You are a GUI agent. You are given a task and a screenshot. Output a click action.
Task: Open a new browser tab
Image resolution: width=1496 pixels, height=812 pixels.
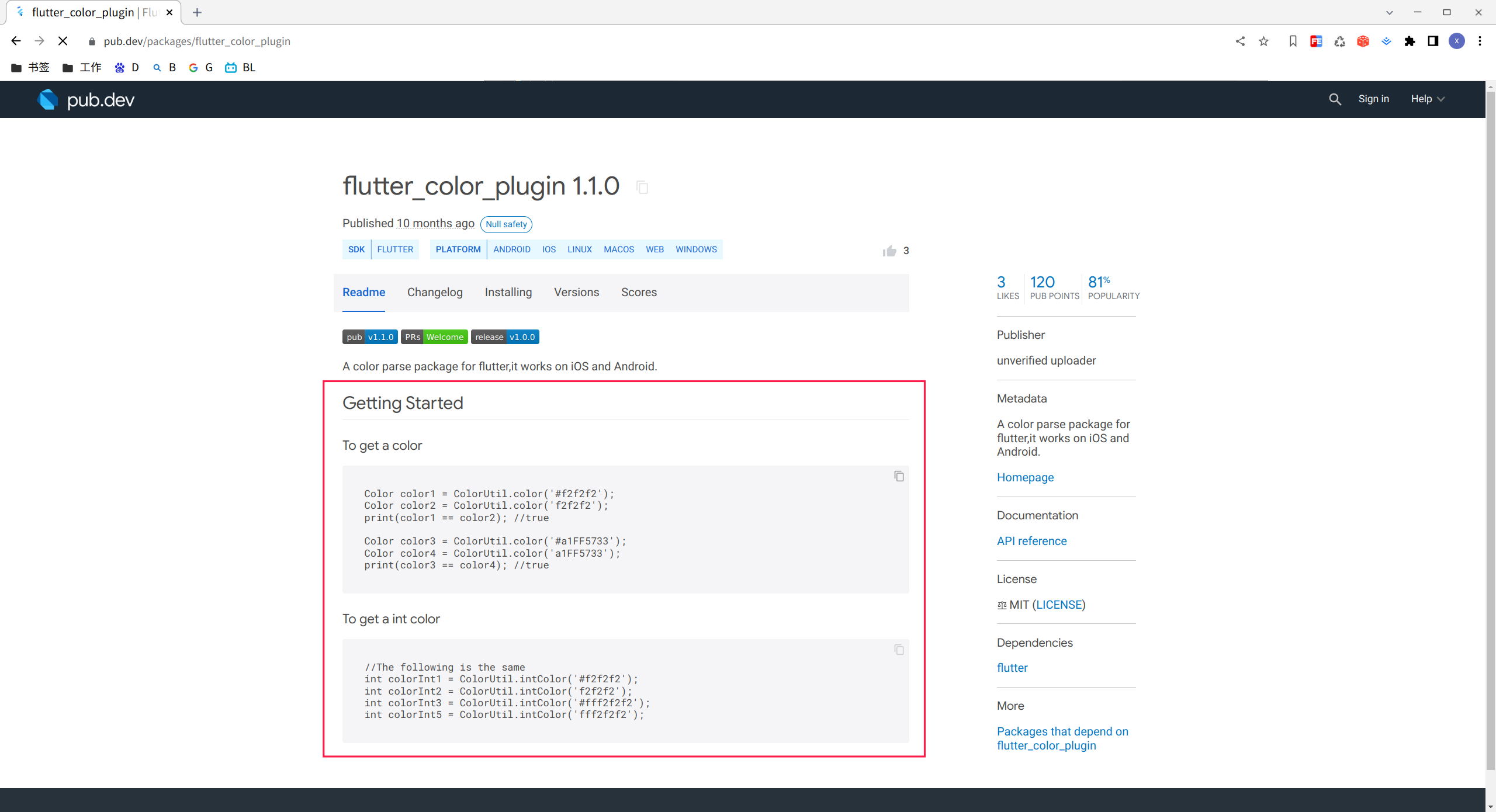(198, 12)
